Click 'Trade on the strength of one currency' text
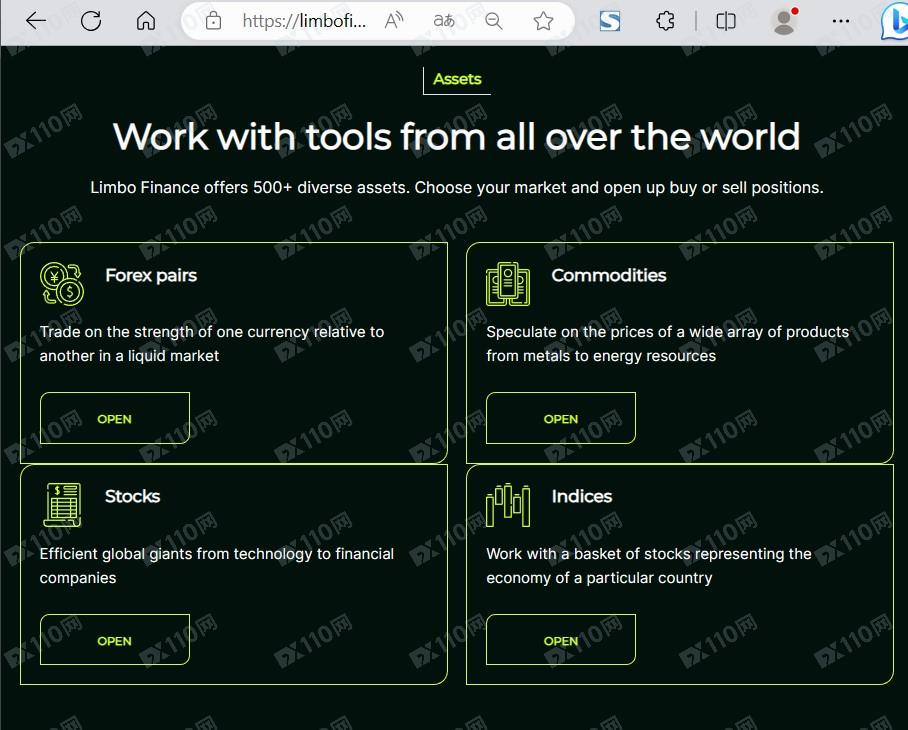 [x=212, y=343]
